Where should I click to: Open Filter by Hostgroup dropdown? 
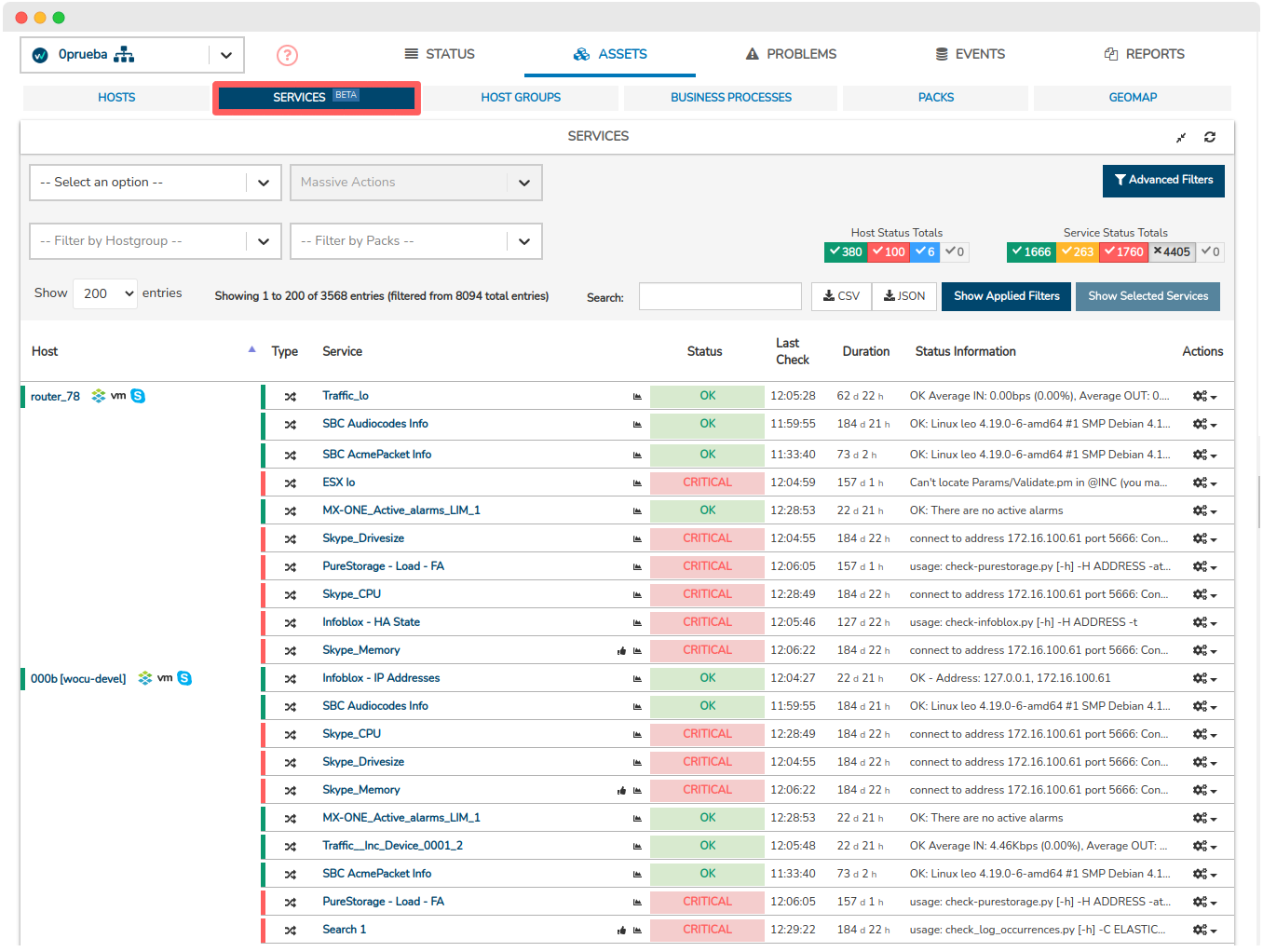(x=156, y=241)
